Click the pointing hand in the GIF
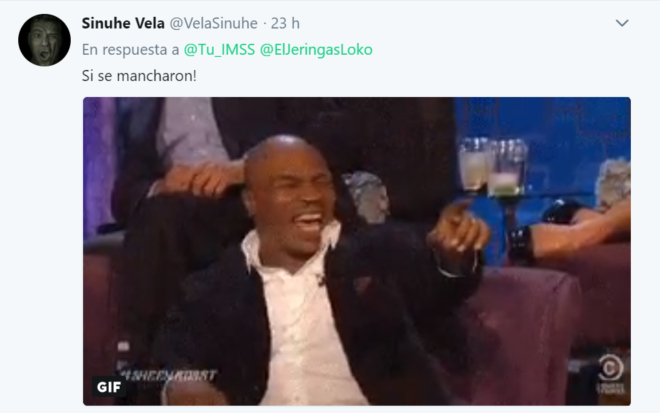This screenshot has height=413, width=660. pyautogui.click(x=457, y=231)
